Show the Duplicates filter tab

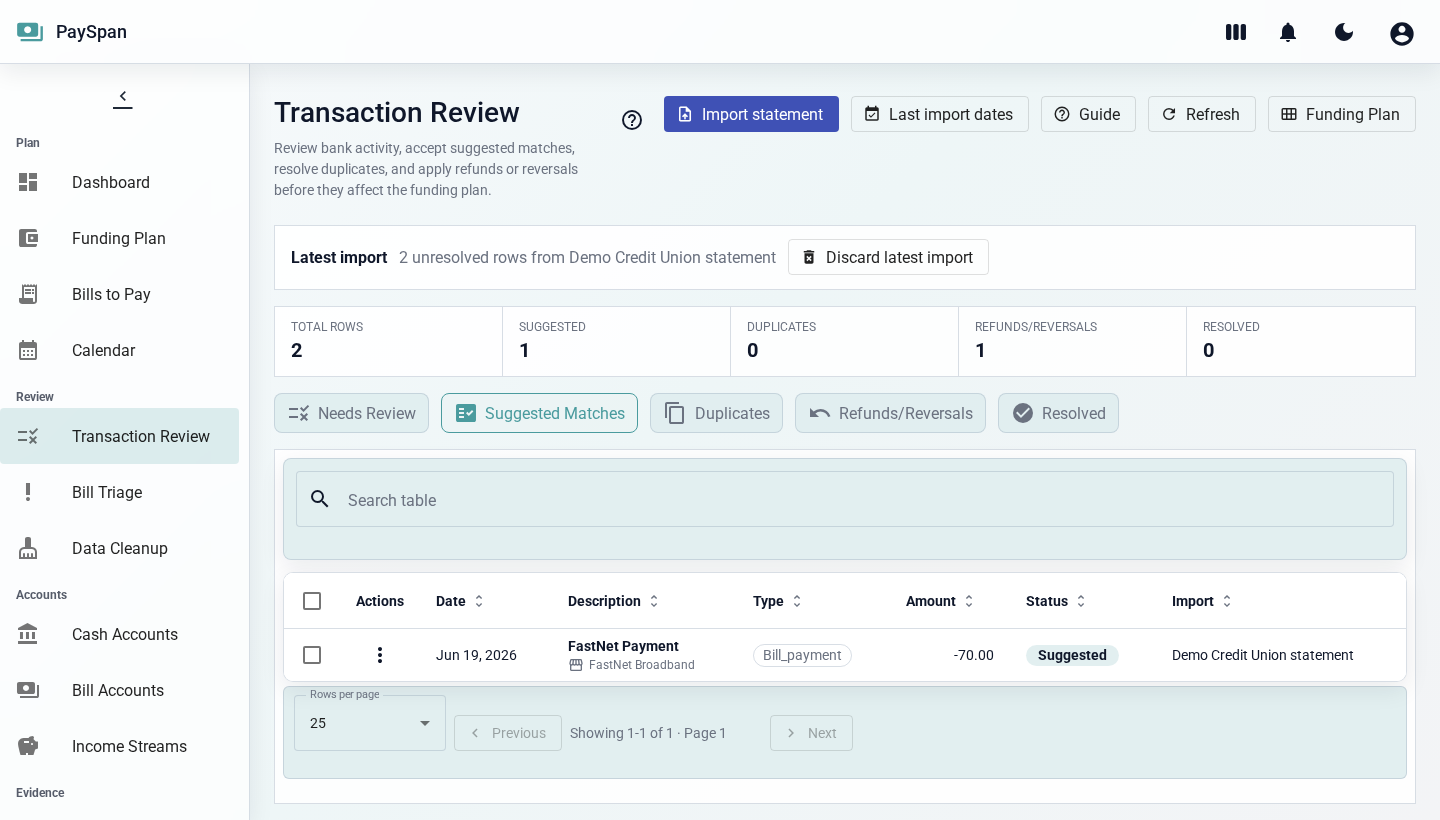point(716,413)
